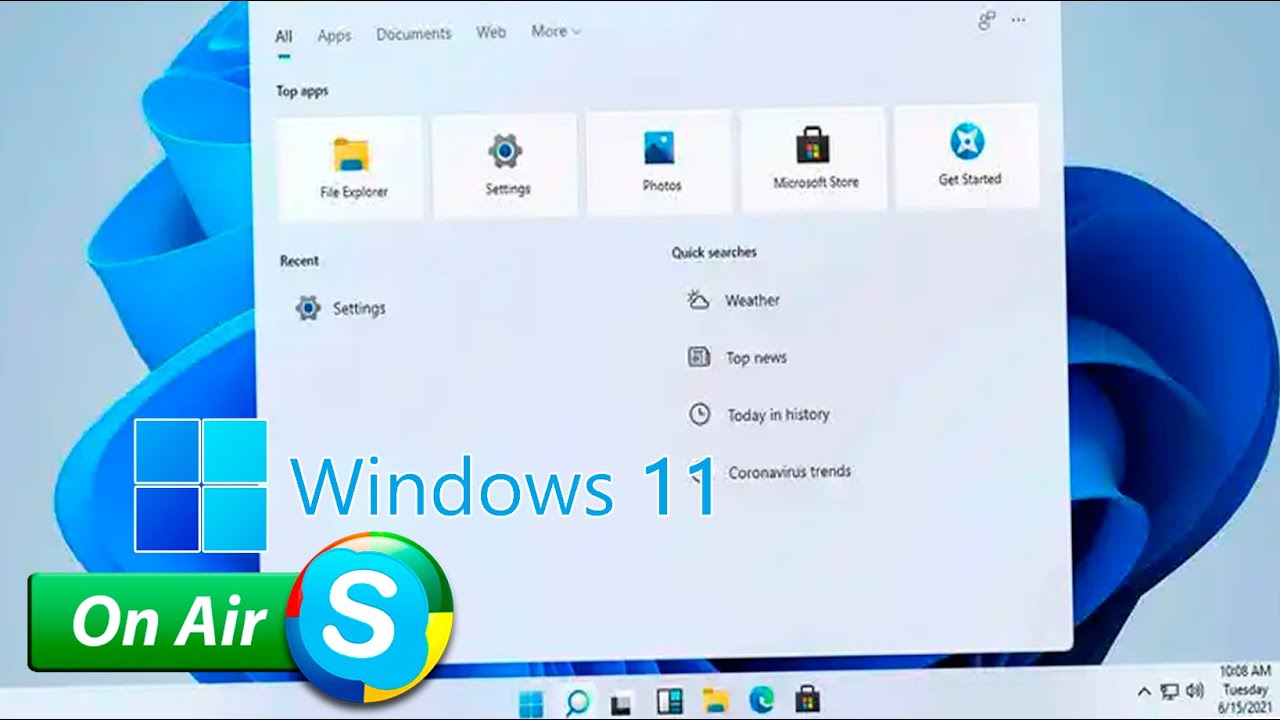Open File Explorer from Top apps
Image resolution: width=1280 pixels, height=720 pixels.
[x=352, y=167]
